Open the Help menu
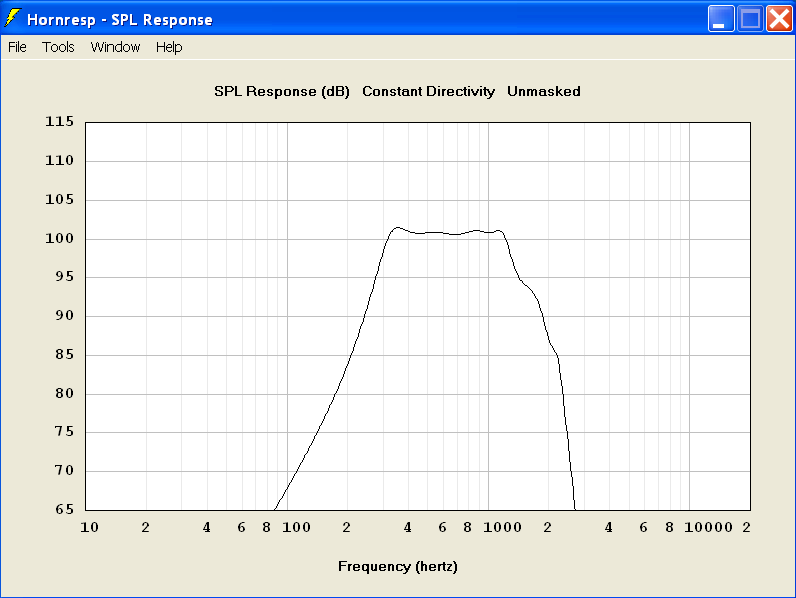Viewport: 796px width, 598px height. 169,47
